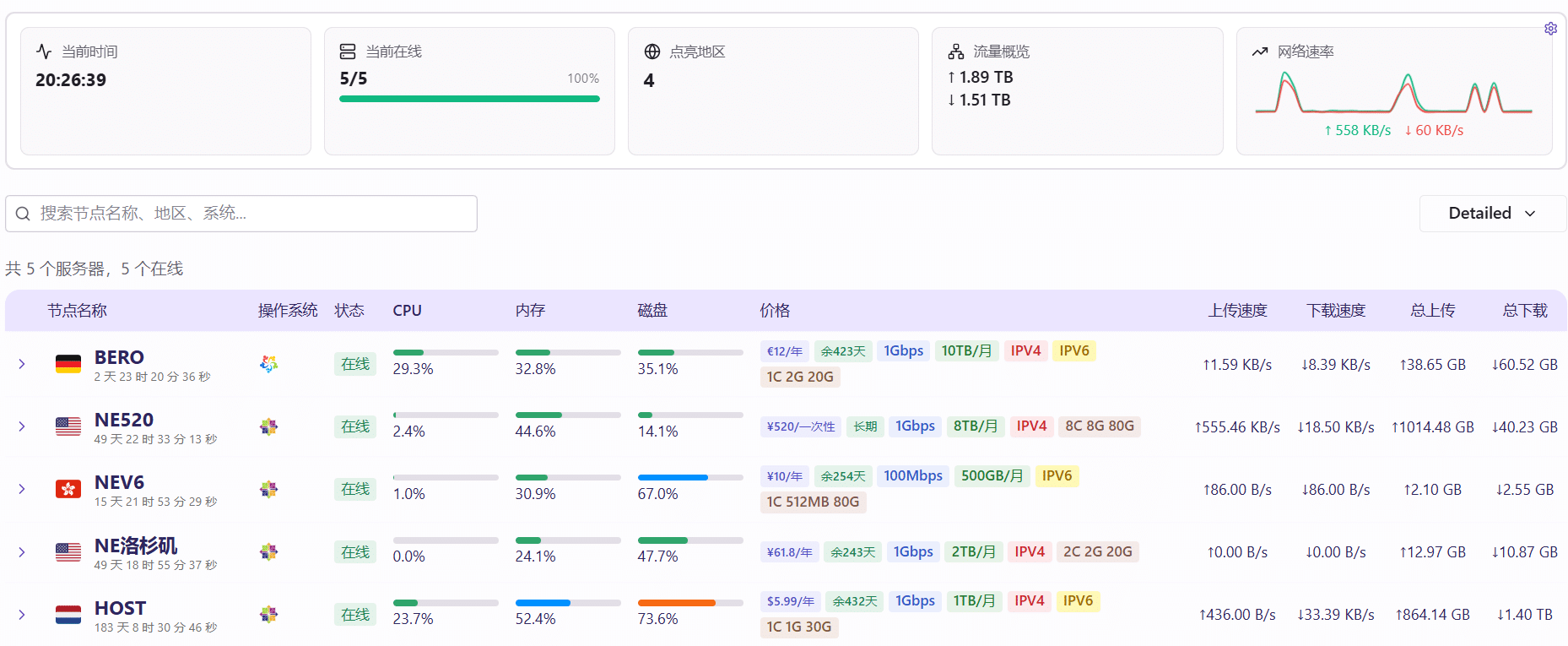Click the US flag icon for NE520

coord(68,426)
